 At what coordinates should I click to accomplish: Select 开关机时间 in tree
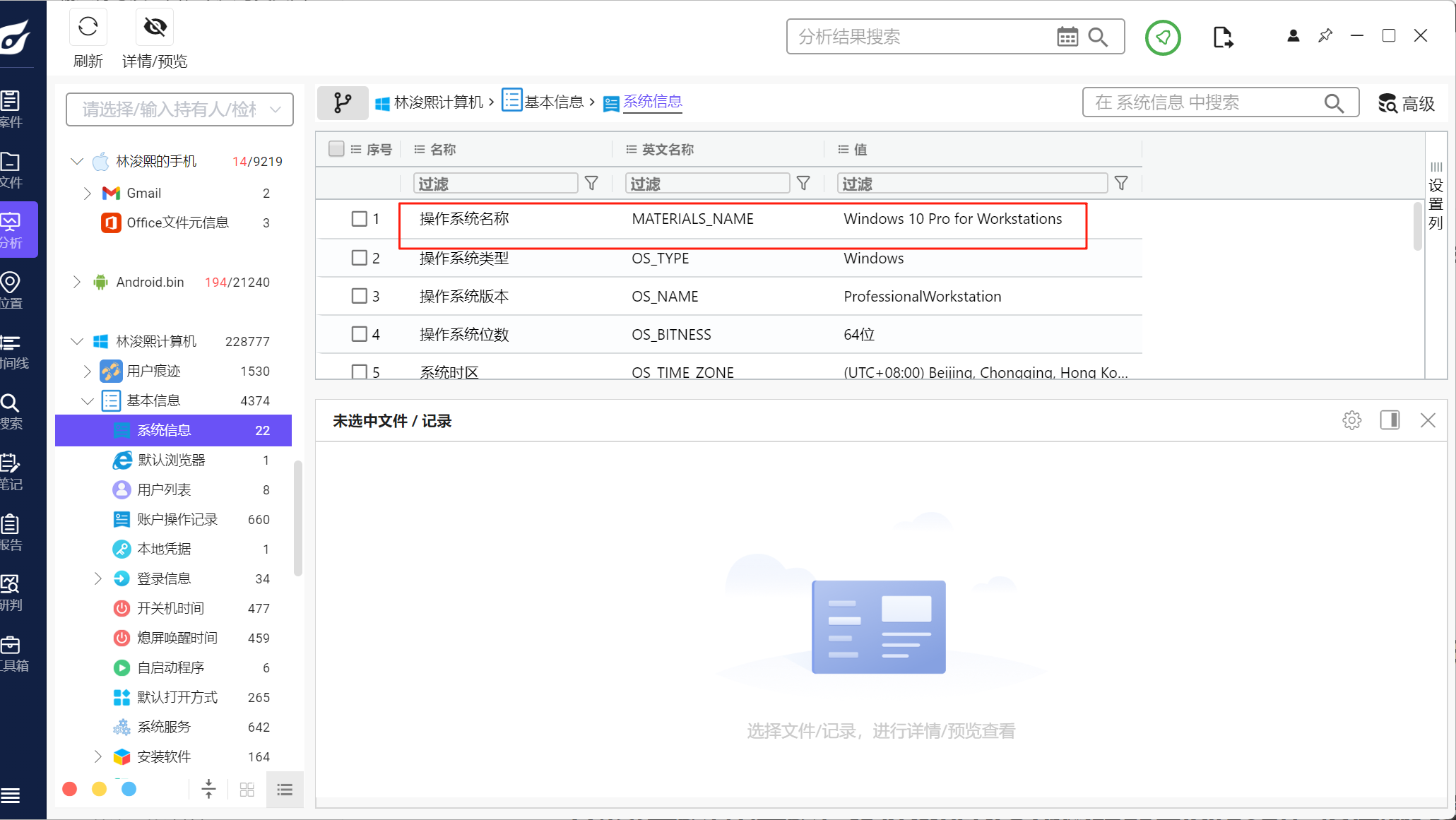(170, 608)
